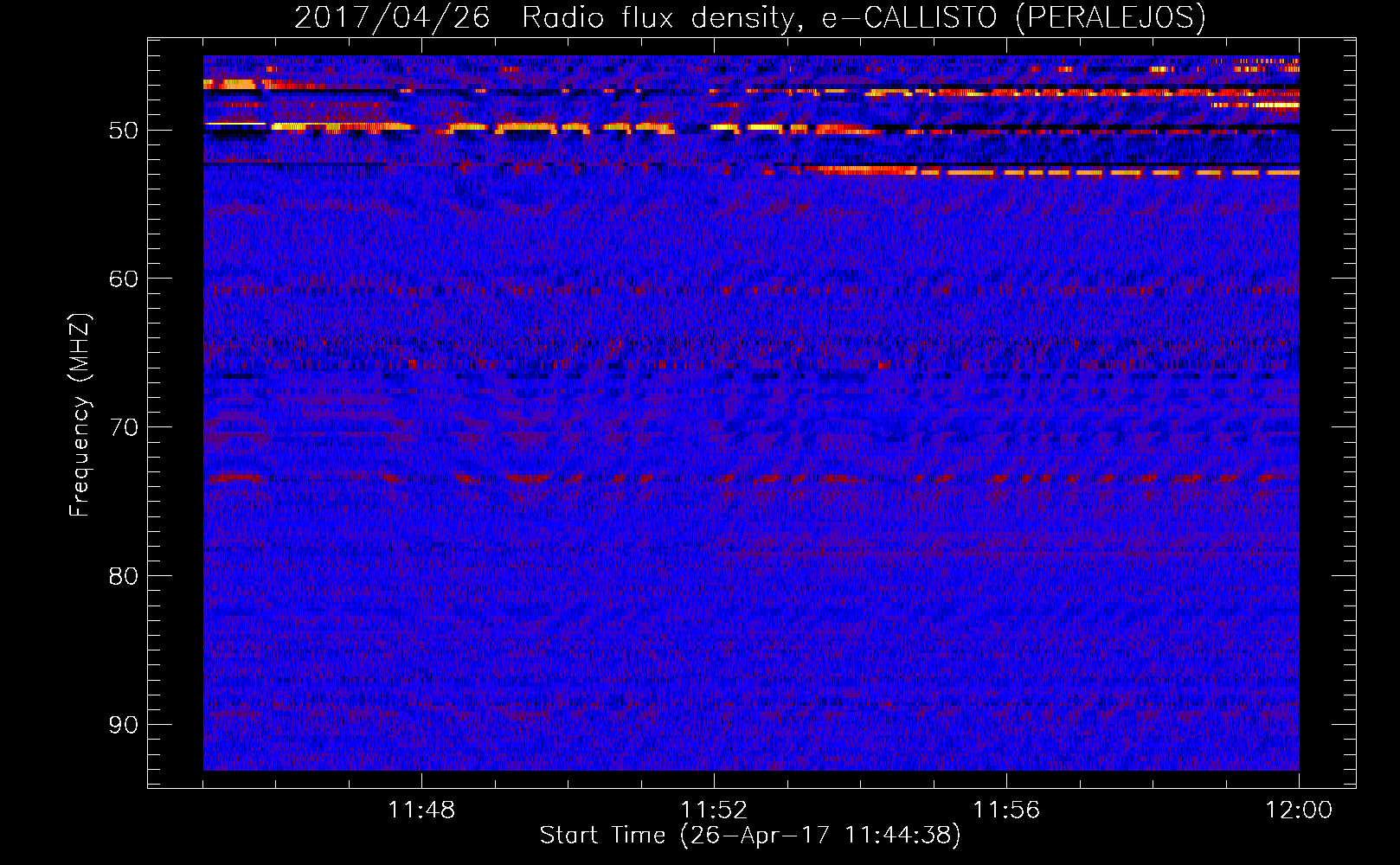Click the 11:56 time tick label
This screenshot has width=1400, height=865.
coord(1006,811)
